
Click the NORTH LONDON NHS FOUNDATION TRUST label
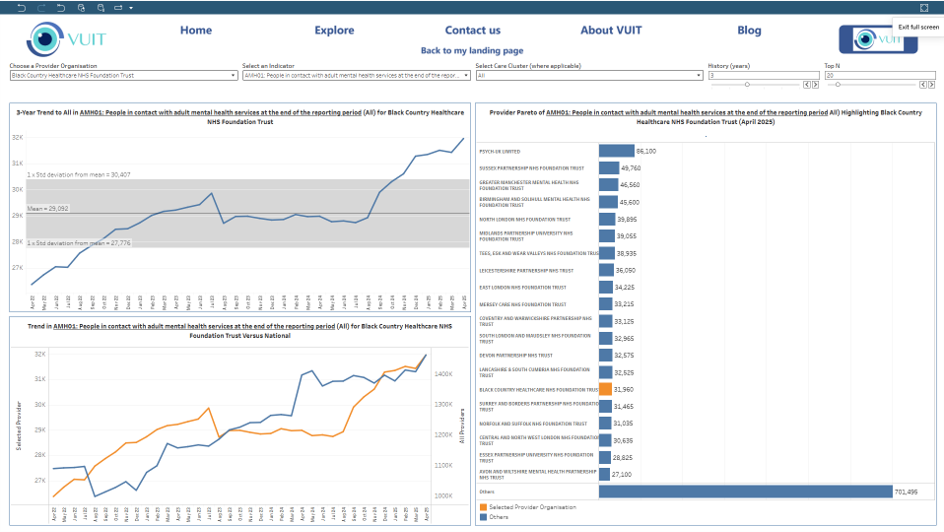point(525,220)
